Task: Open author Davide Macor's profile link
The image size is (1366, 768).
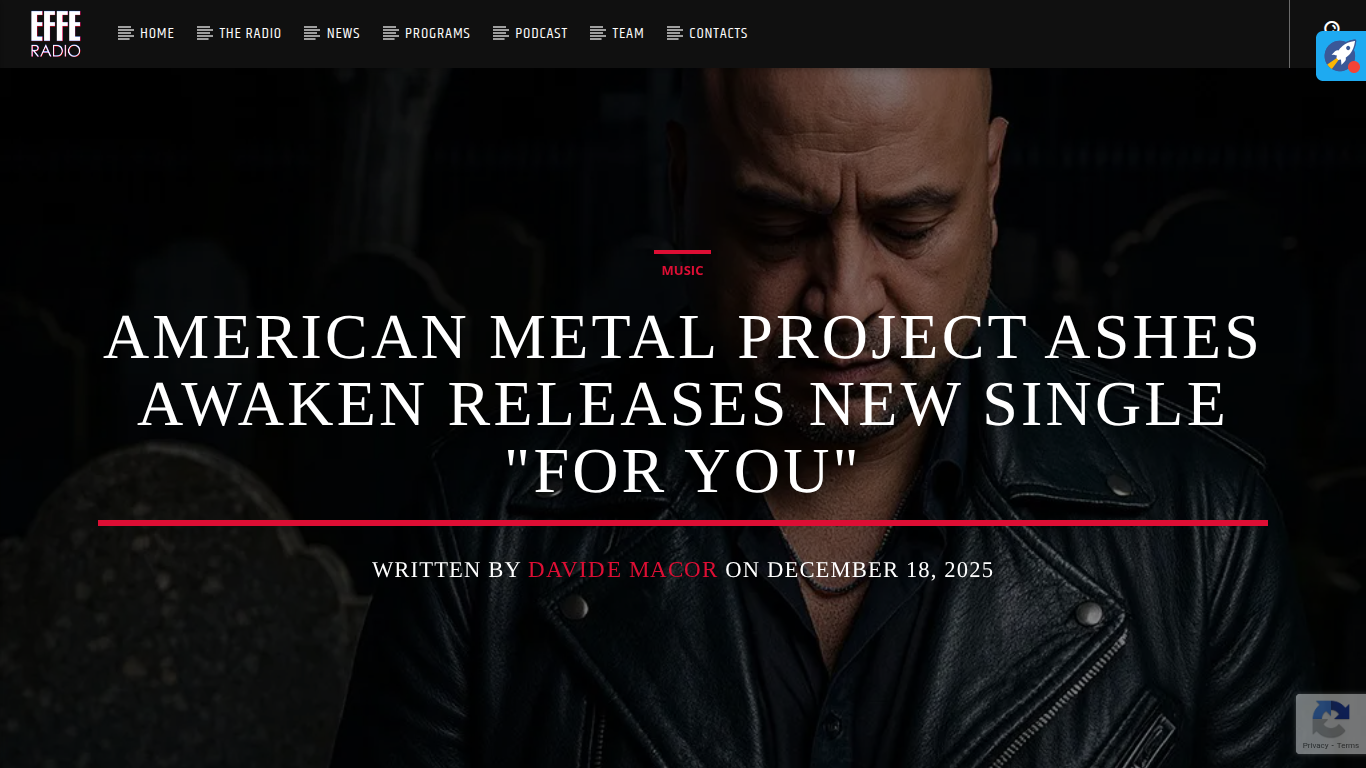Action: pos(623,570)
